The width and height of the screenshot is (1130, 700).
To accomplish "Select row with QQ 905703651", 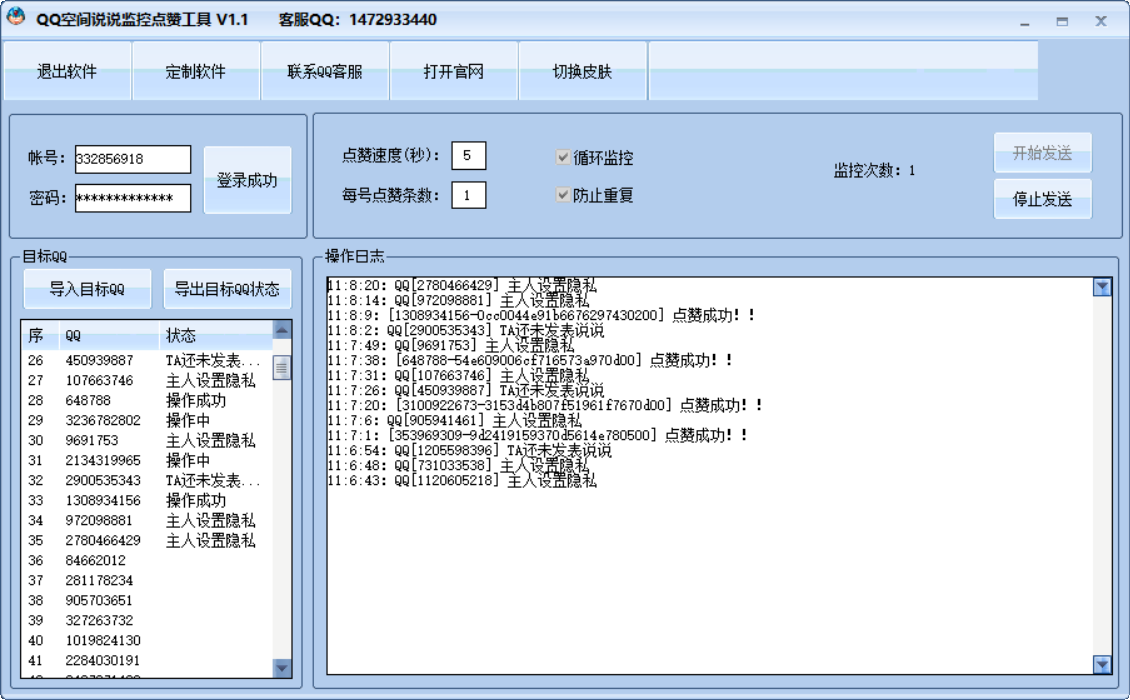I will [x=147, y=601].
